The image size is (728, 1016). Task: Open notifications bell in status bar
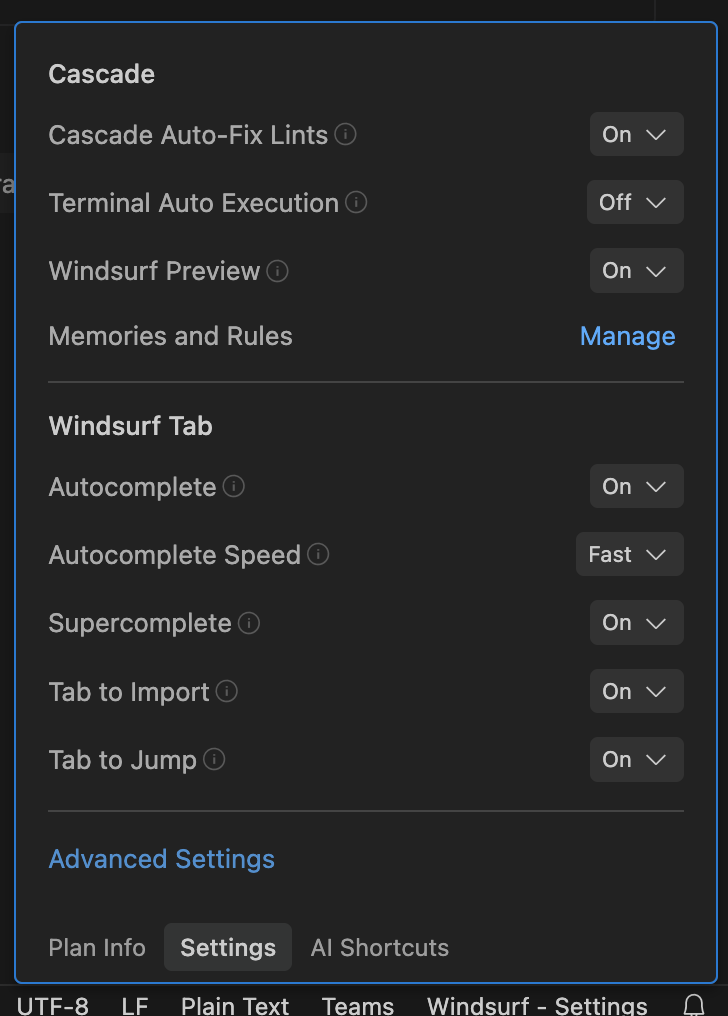click(694, 1004)
